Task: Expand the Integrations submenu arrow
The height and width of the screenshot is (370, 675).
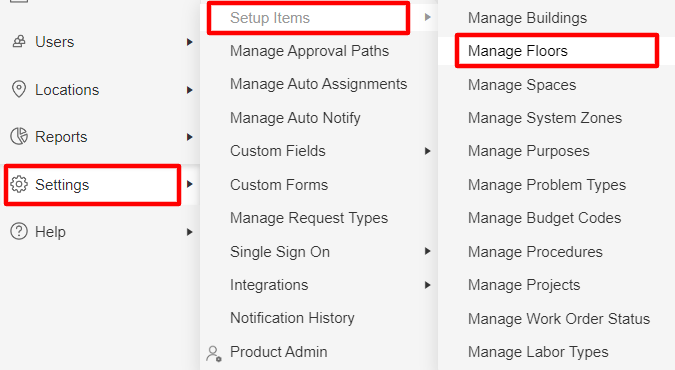Action: 427,285
